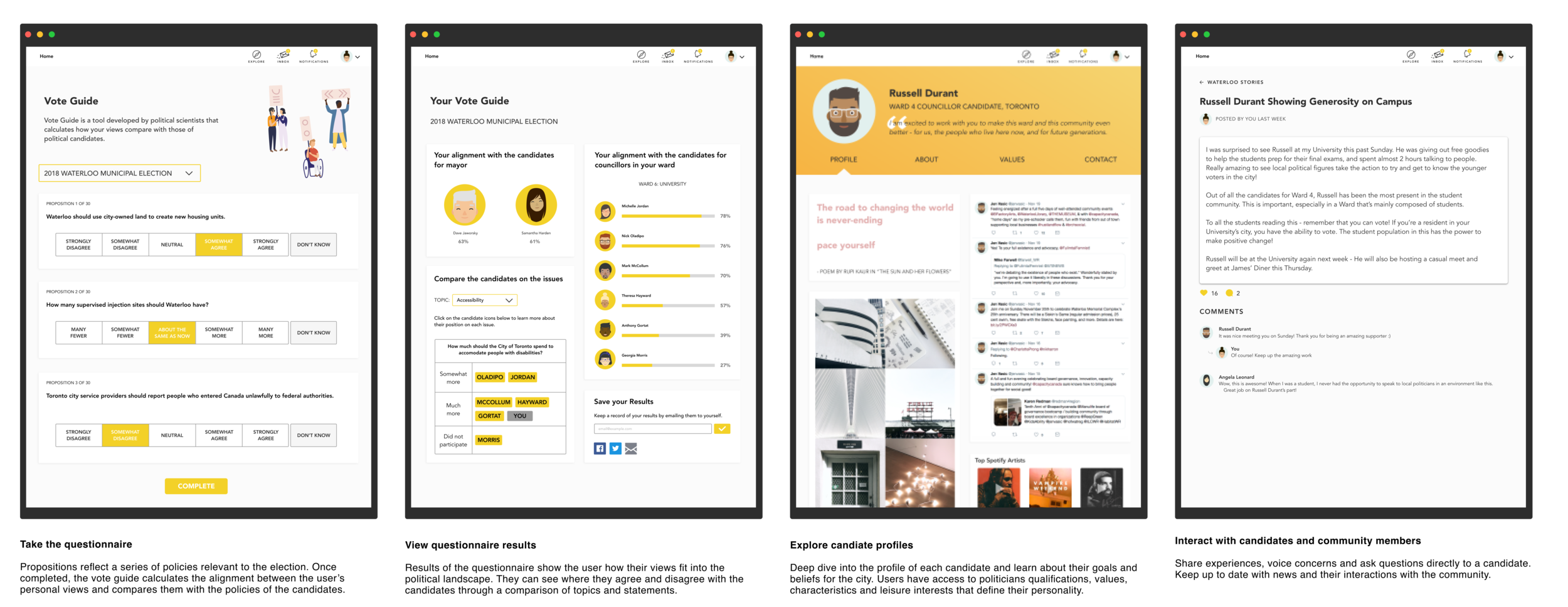The width and height of the screenshot is (1568, 607).
Task: Open the 2018 Waterloo Municipal Election dropdown
Action: (x=120, y=173)
